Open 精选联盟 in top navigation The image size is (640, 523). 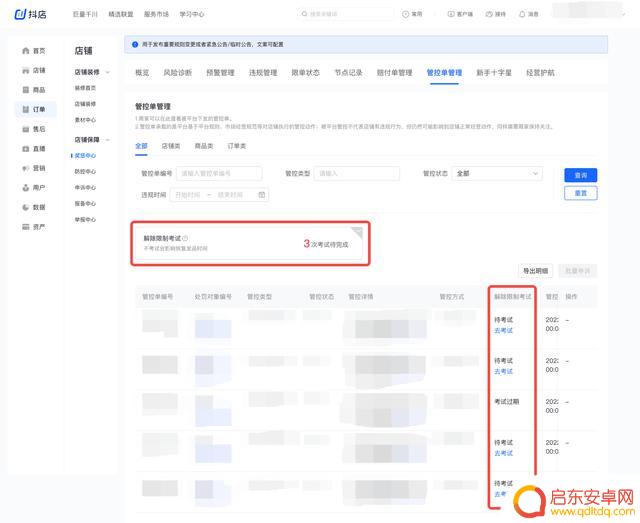(x=121, y=14)
